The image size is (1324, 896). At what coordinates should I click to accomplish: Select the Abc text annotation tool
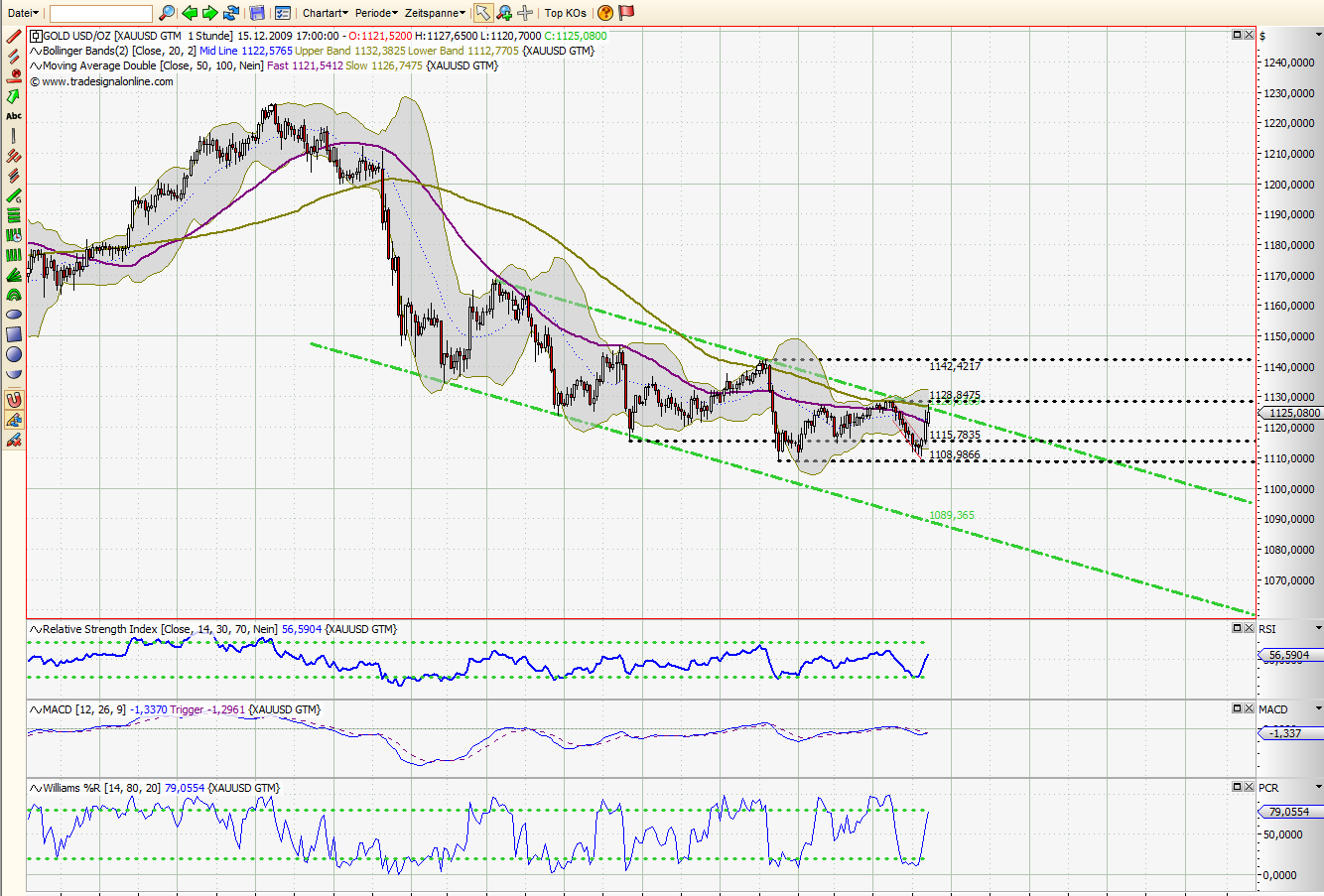pyautogui.click(x=14, y=116)
